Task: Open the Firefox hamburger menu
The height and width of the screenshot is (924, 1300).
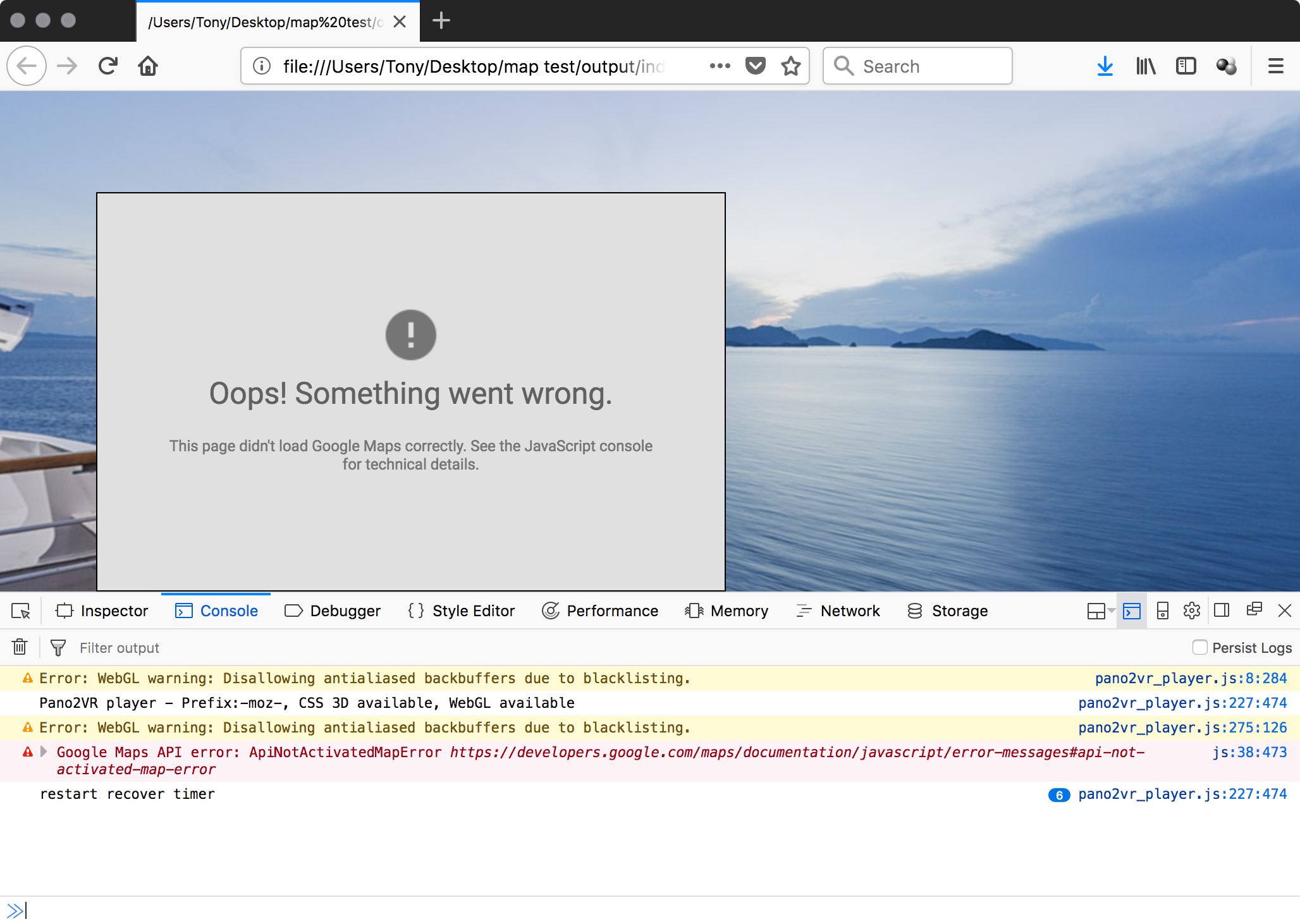Action: (x=1276, y=66)
